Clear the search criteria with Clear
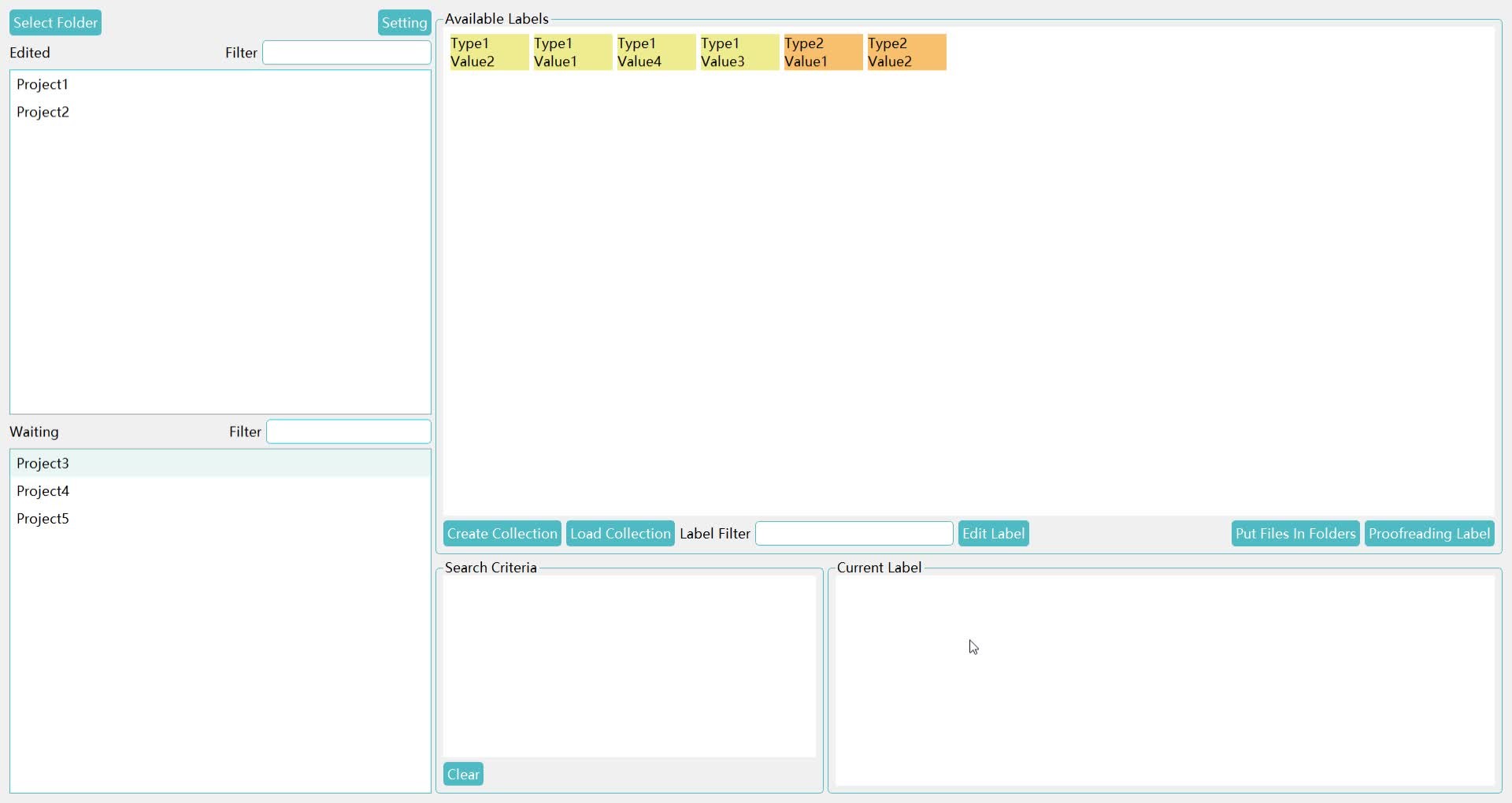Image resolution: width=1512 pixels, height=803 pixels. tap(463, 774)
